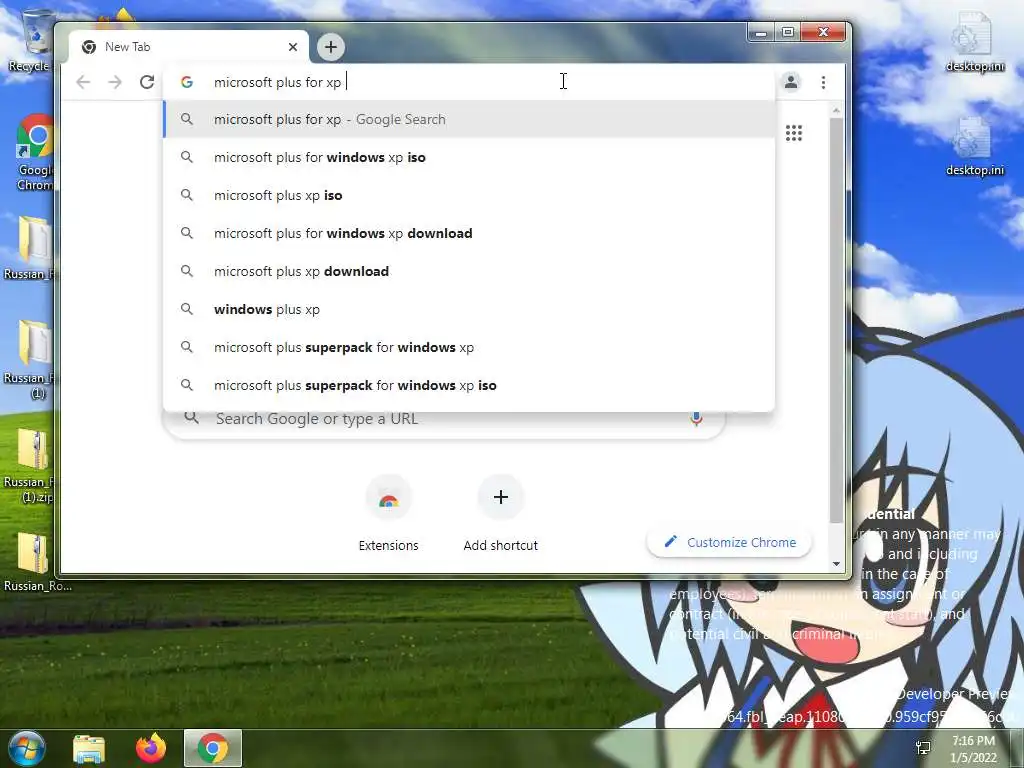Click the scrollbar up arrow in Chrome
The image size is (1024, 768).
coord(836,111)
